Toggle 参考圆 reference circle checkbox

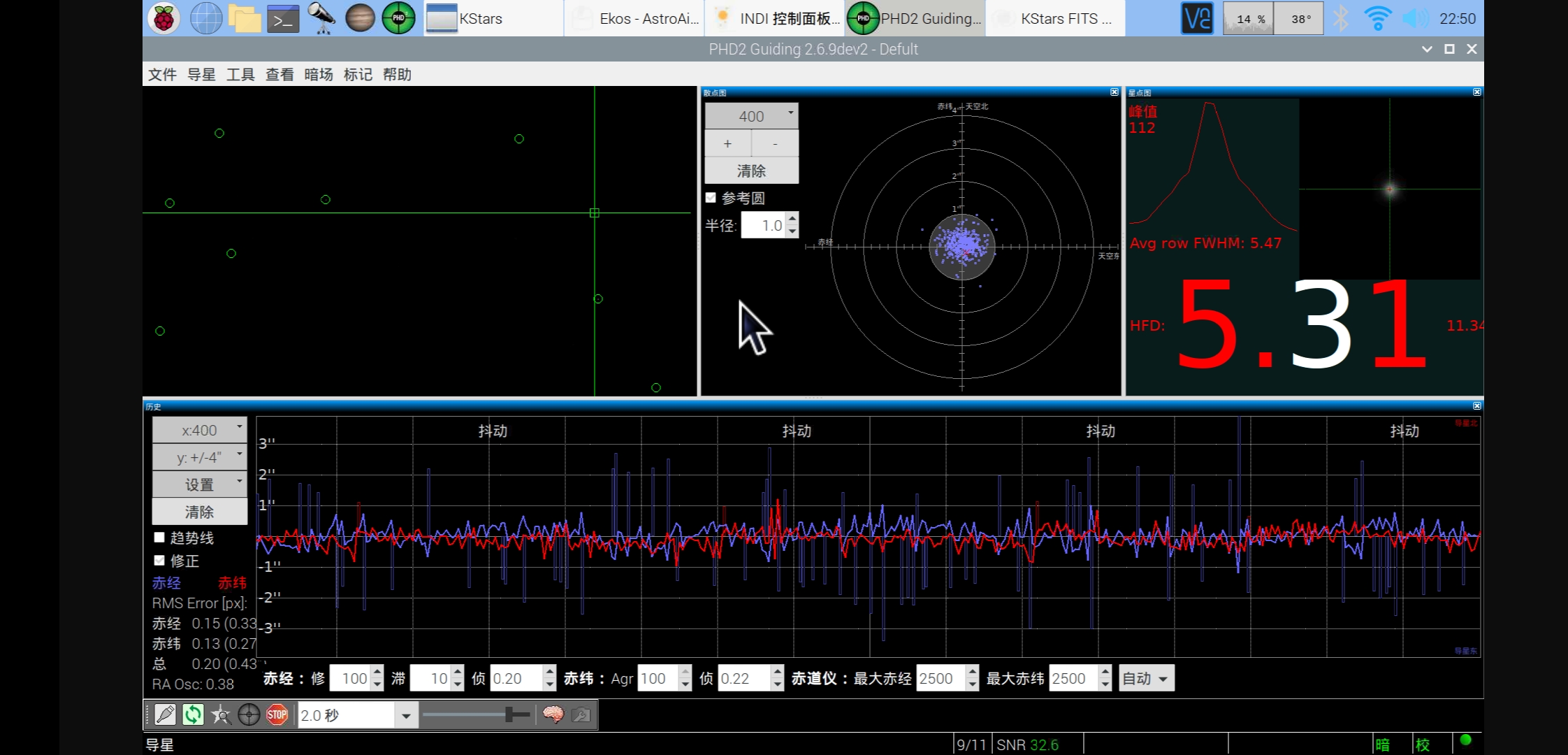tap(711, 198)
